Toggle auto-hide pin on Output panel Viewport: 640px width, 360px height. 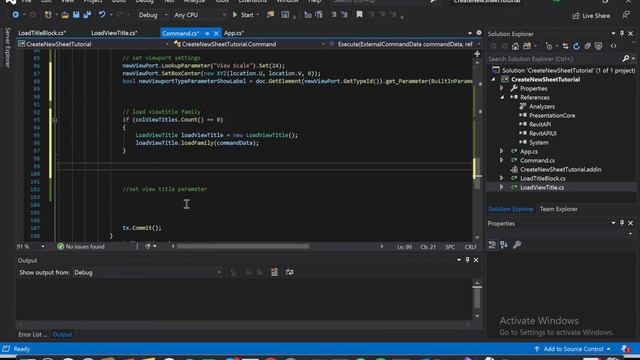[467, 260]
